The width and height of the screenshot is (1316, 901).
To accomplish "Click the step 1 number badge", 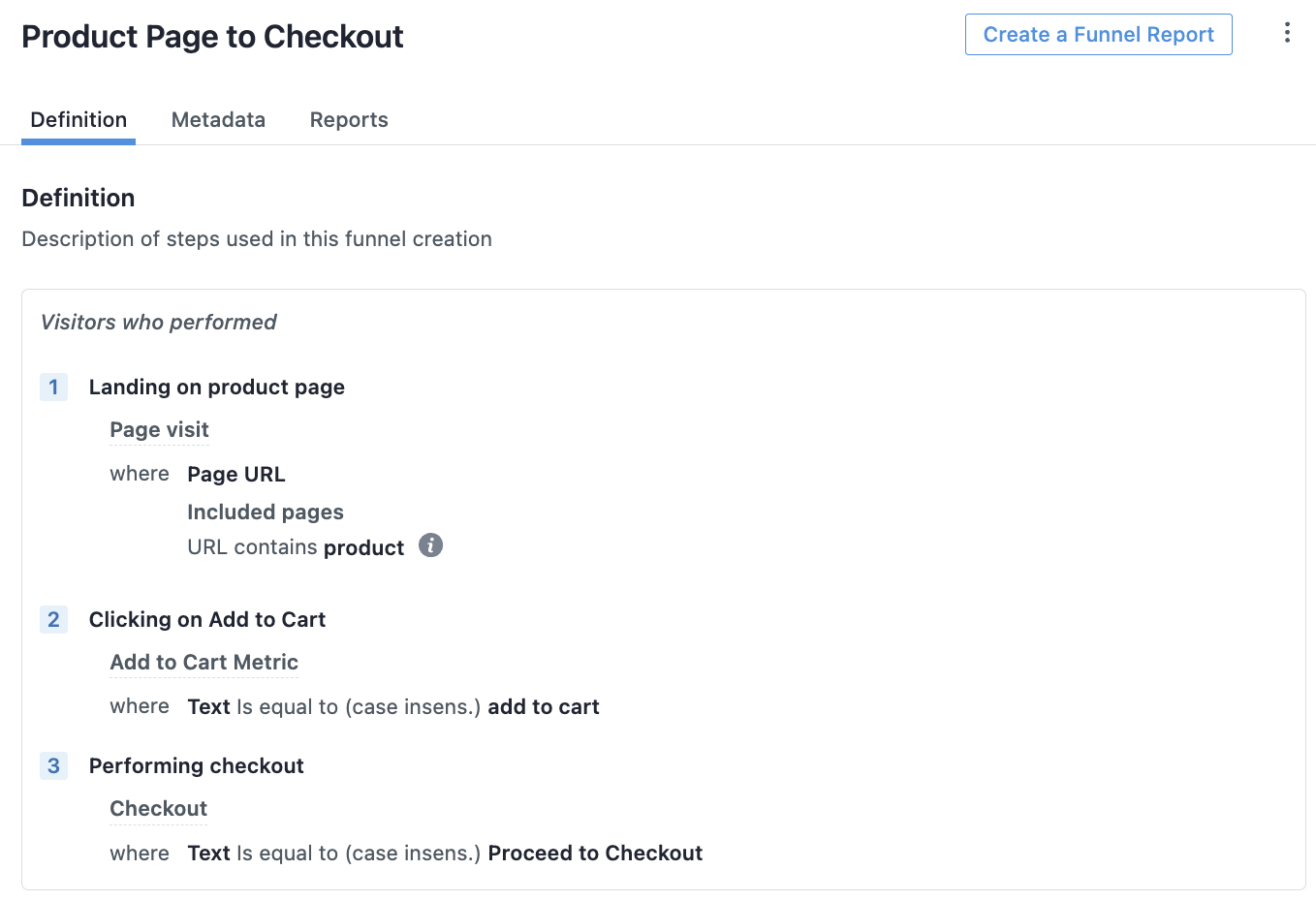I will 54,388.
